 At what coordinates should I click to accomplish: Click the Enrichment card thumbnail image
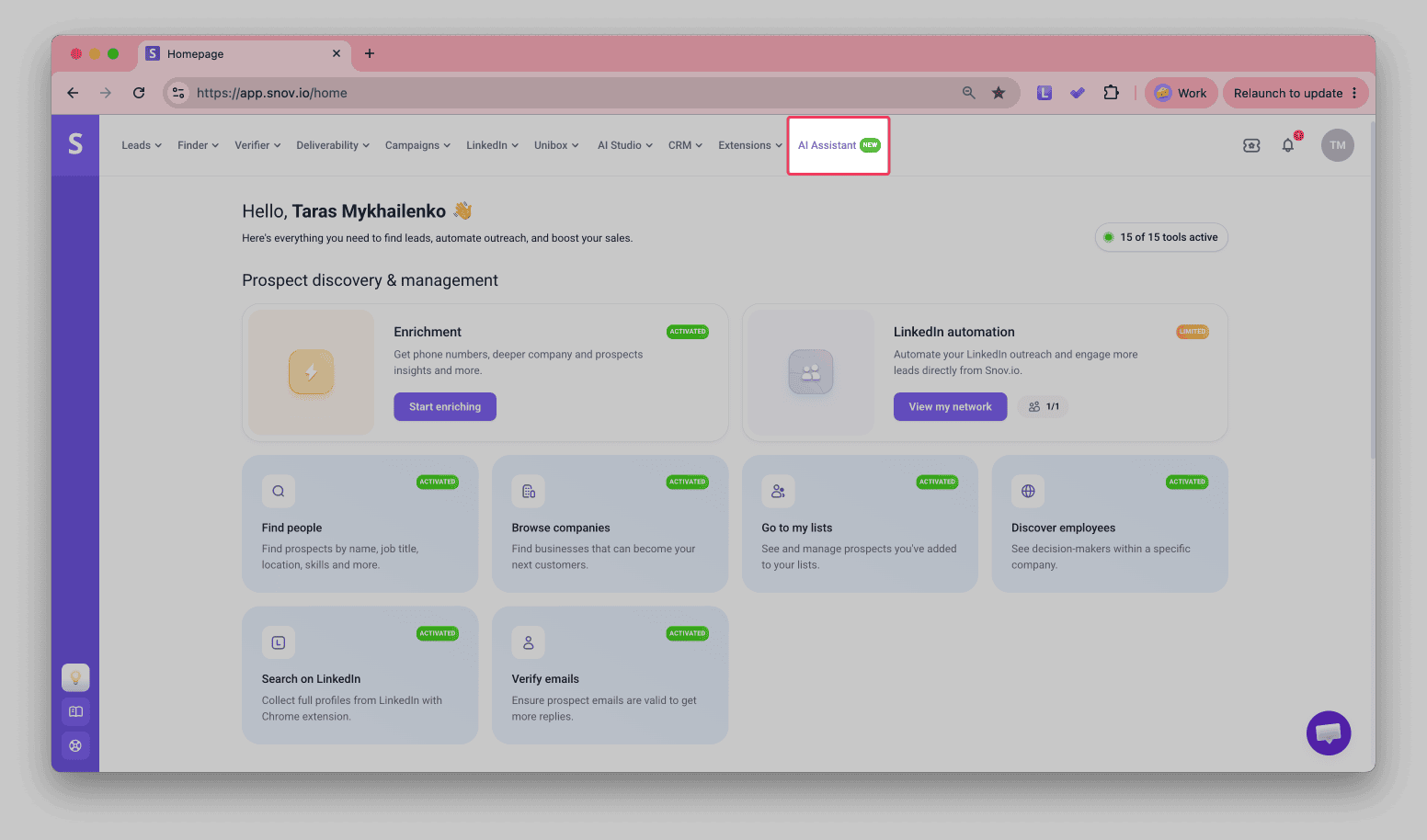[312, 372]
